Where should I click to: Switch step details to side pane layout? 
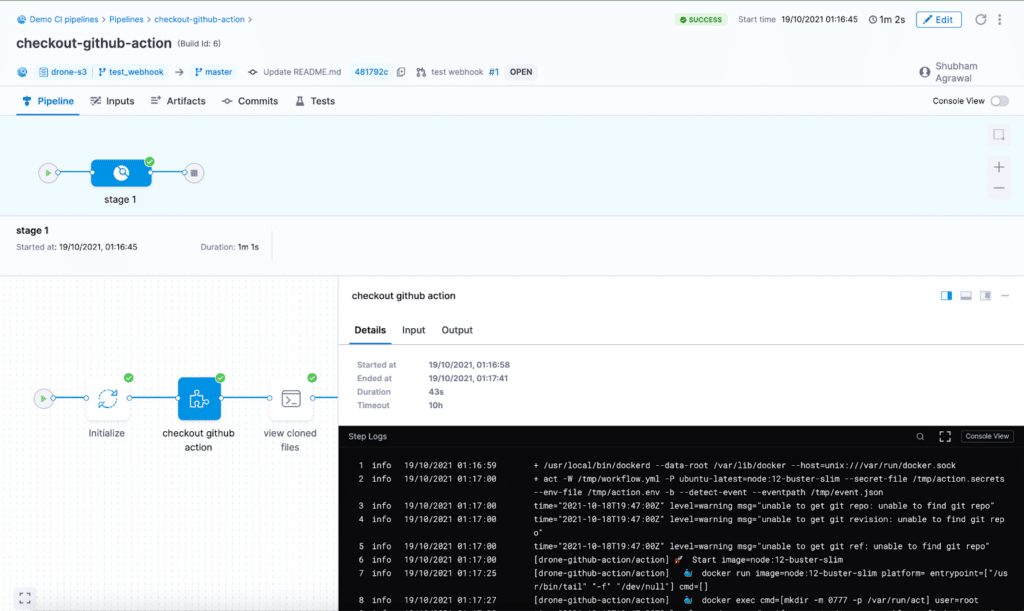pos(945,295)
